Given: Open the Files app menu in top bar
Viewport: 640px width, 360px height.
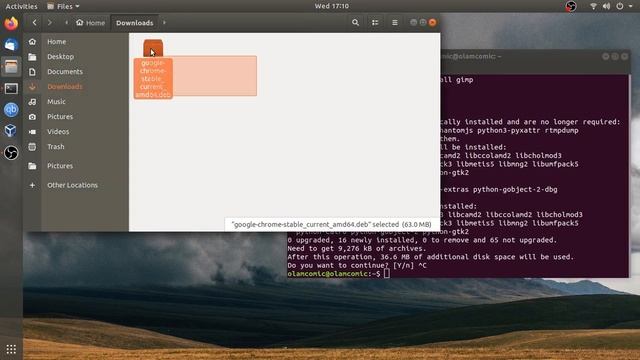Looking at the screenshot, I should pyautogui.click(x=63, y=6).
